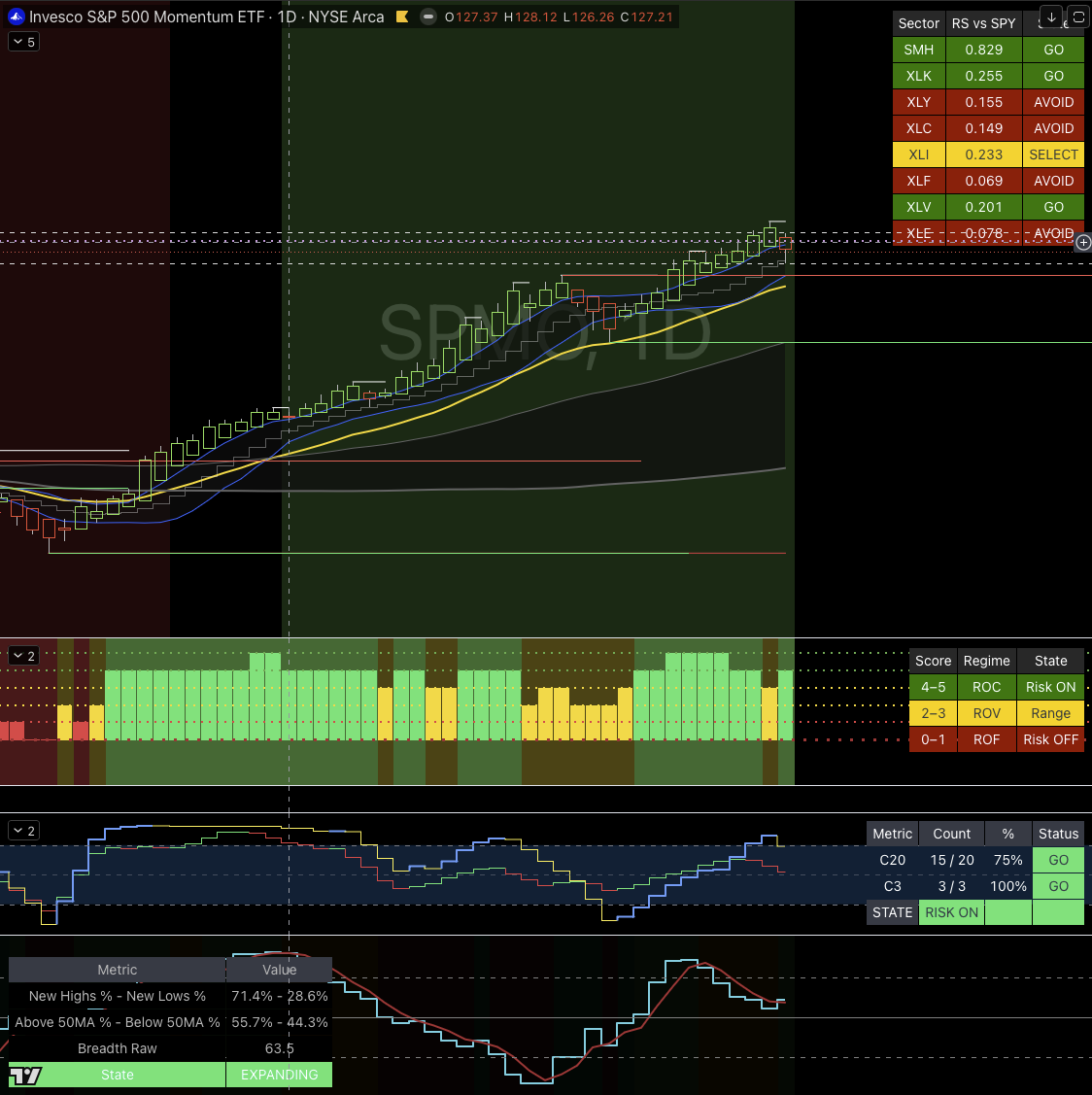Click the yellow flag icon beside NYSE Arca
The image size is (1092, 1095).
coord(402,17)
